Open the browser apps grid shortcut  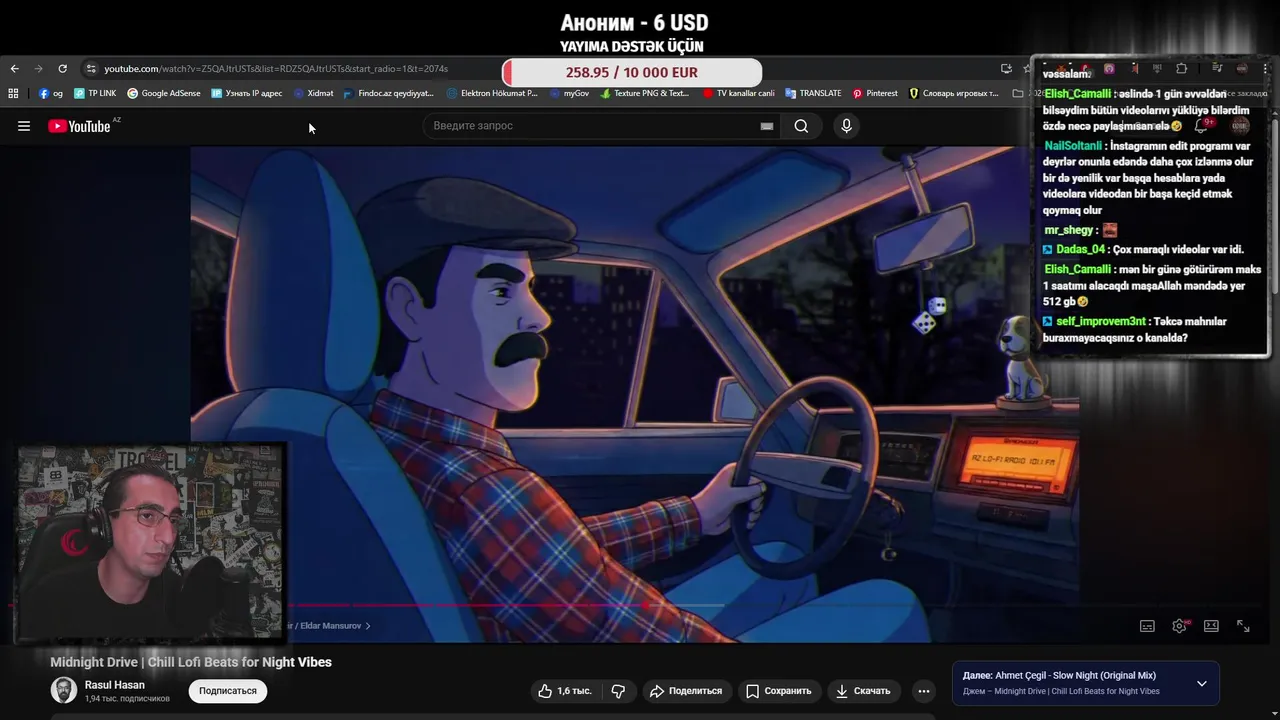click(x=13, y=93)
